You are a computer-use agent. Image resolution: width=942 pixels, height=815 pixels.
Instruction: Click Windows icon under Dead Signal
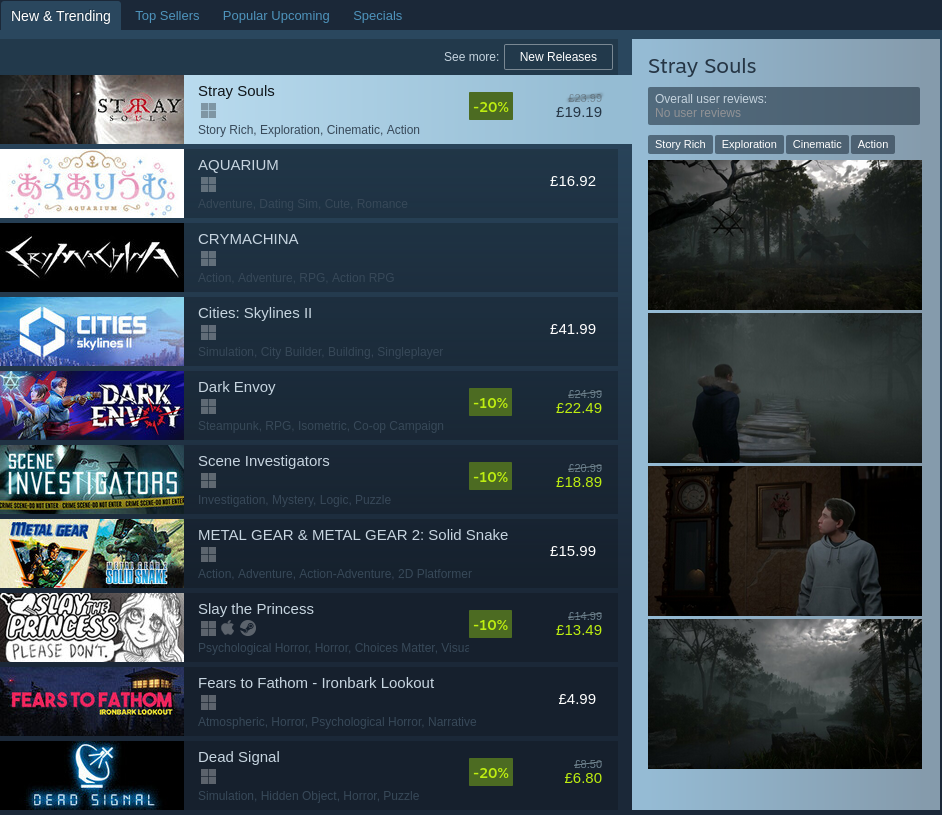pos(208,777)
